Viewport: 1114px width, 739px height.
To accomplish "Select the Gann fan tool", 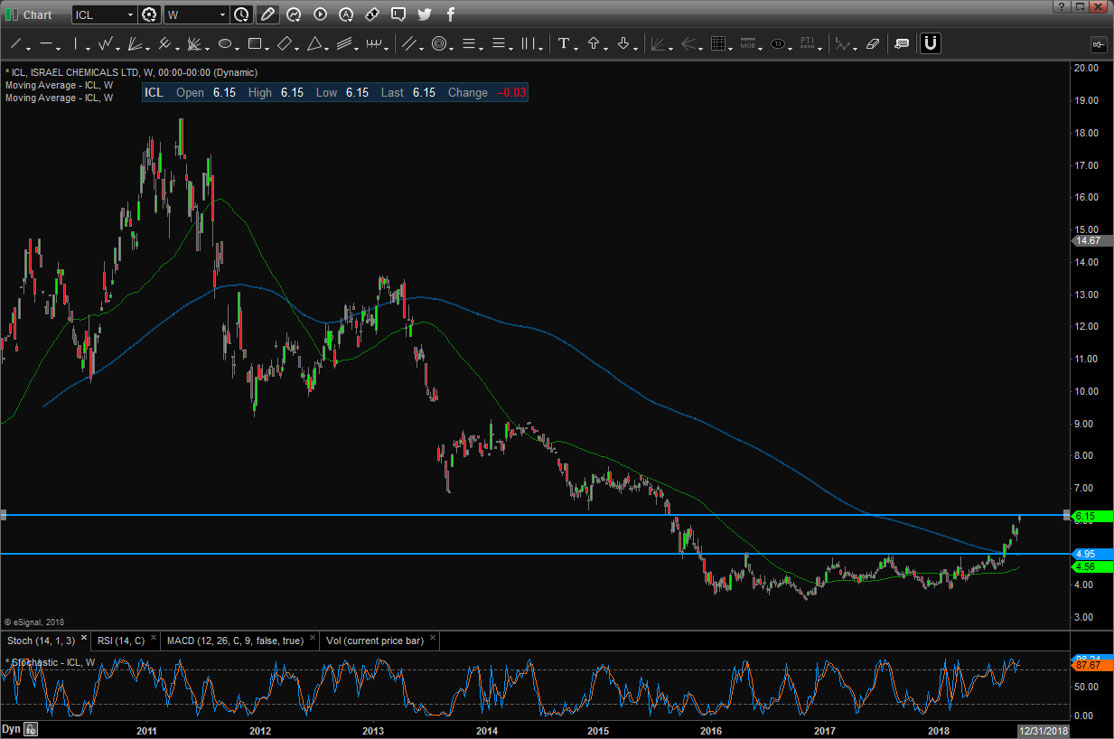I will pyautogui.click(x=135, y=44).
